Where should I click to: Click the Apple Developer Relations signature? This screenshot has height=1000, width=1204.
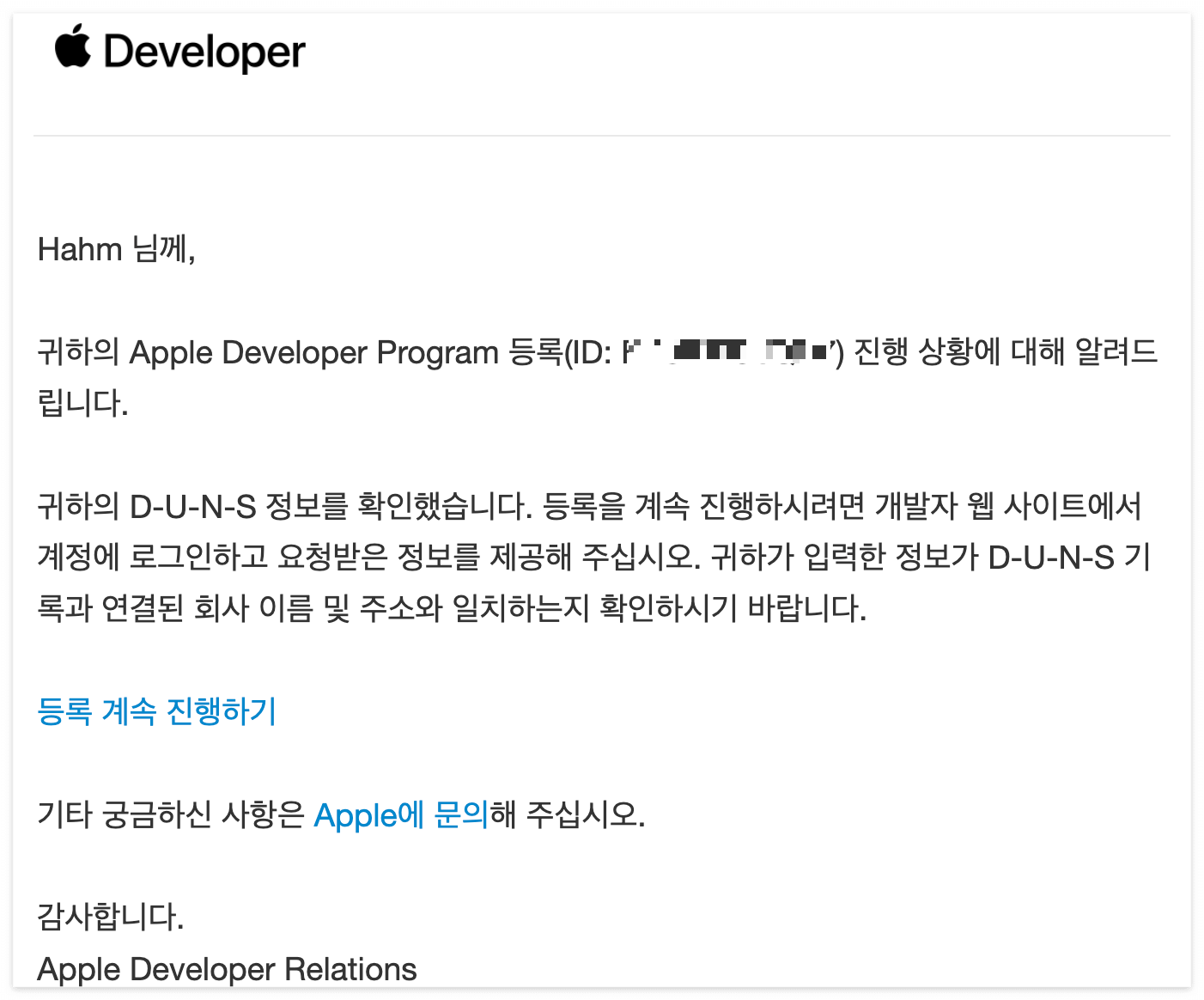[x=227, y=969]
